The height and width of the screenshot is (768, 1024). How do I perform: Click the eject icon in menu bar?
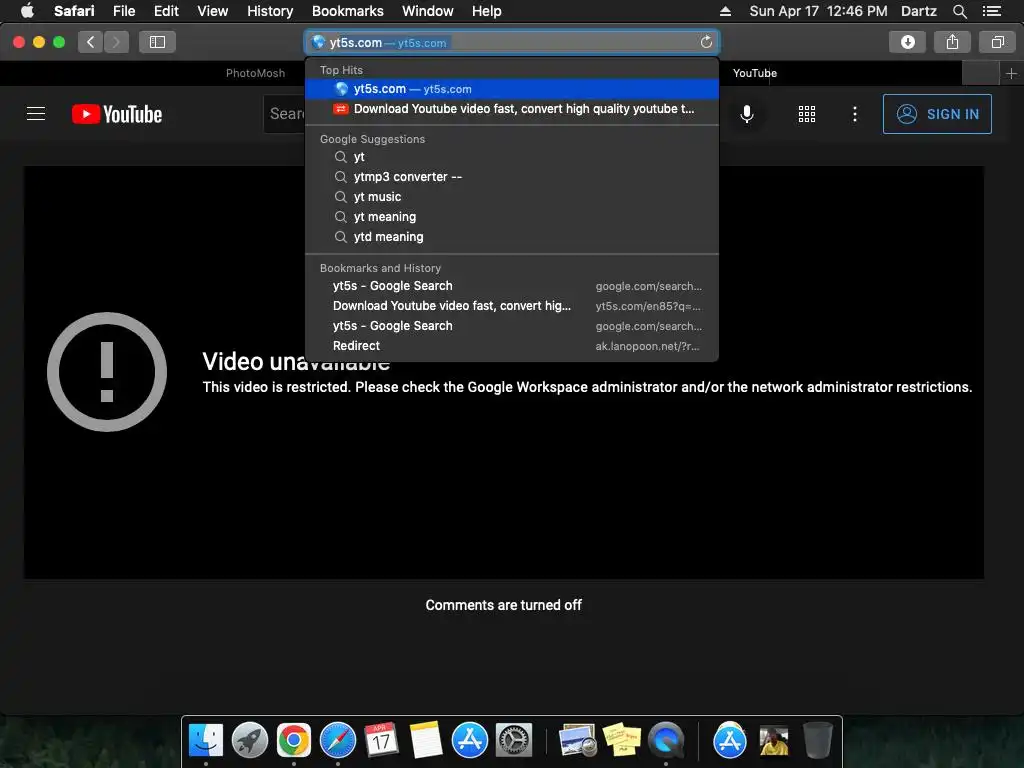pos(725,11)
